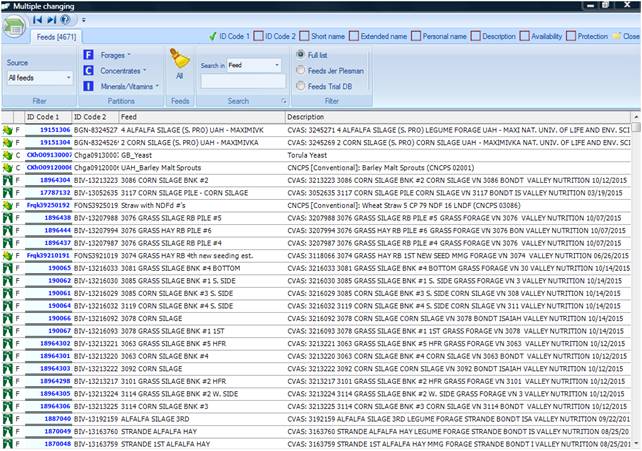Open the help question mark icon
Viewport: 642px width, 451px height.
coord(65,20)
